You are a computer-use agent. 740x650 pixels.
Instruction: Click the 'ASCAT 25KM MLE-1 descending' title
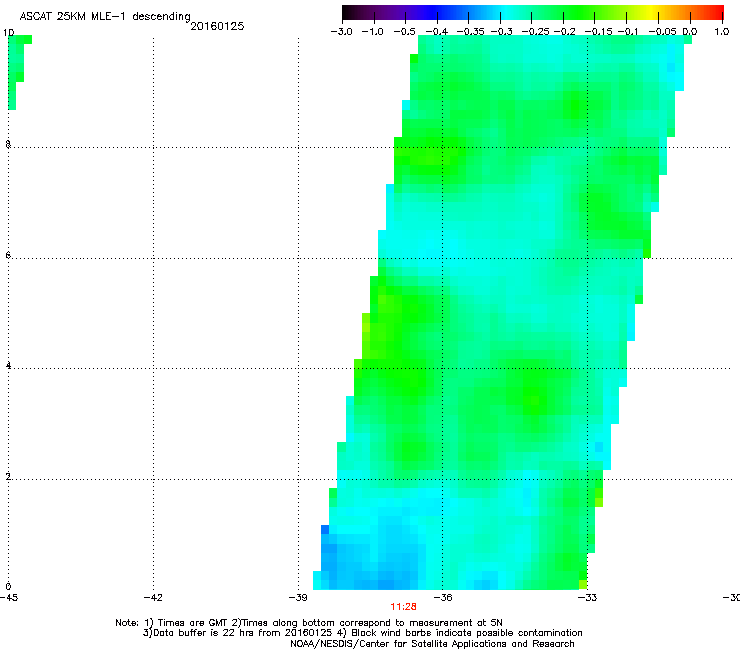coord(105,17)
